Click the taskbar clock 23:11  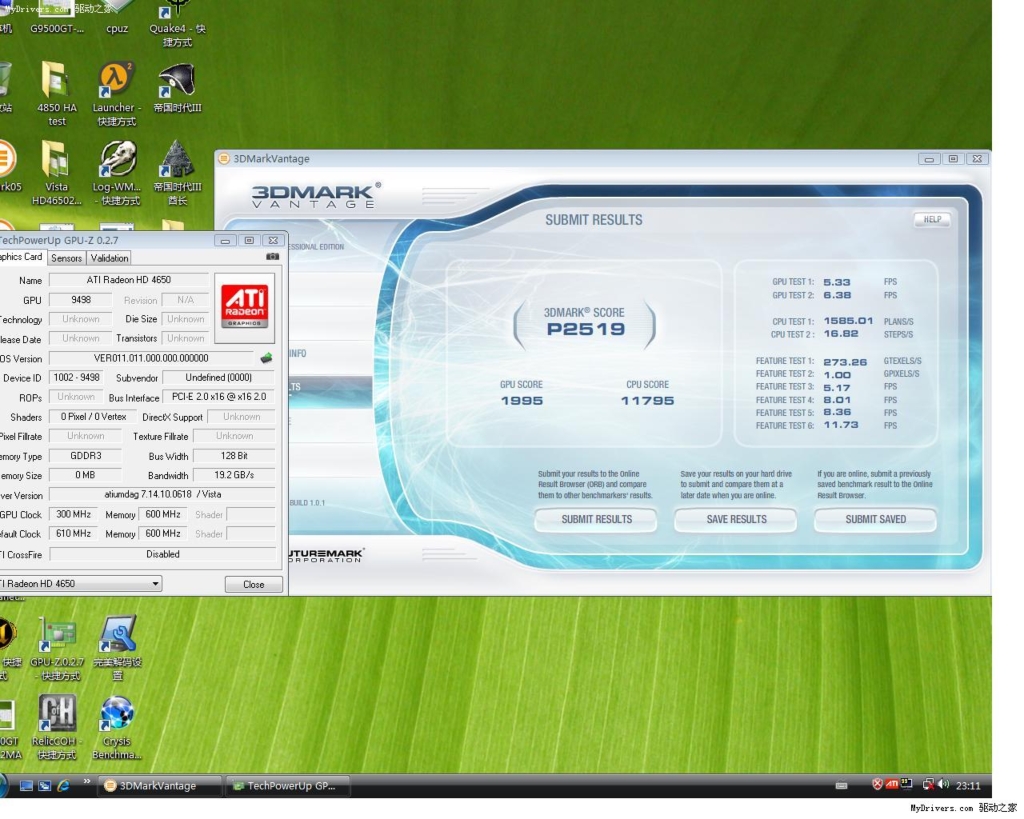968,786
